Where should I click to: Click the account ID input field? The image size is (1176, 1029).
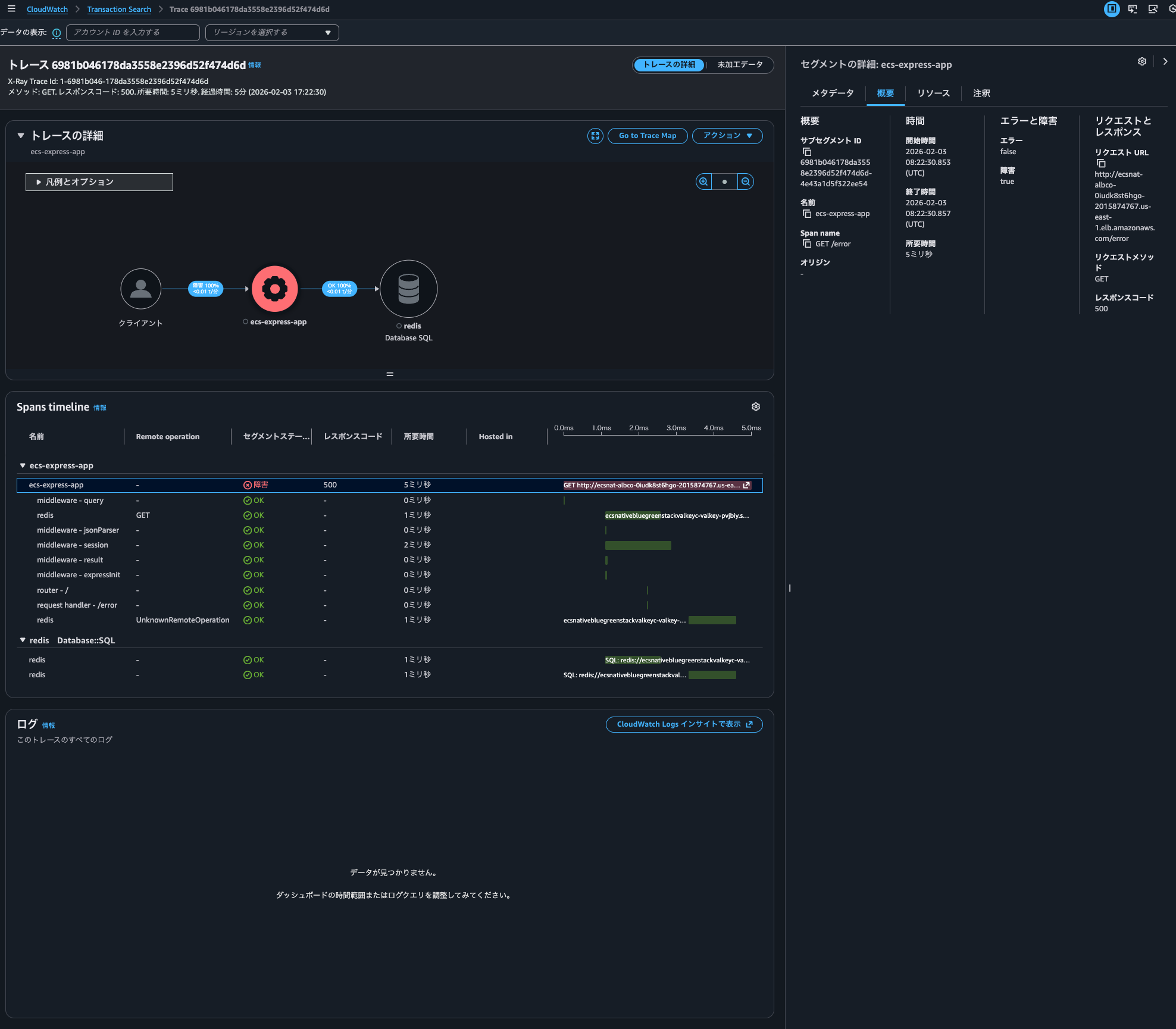click(x=132, y=33)
